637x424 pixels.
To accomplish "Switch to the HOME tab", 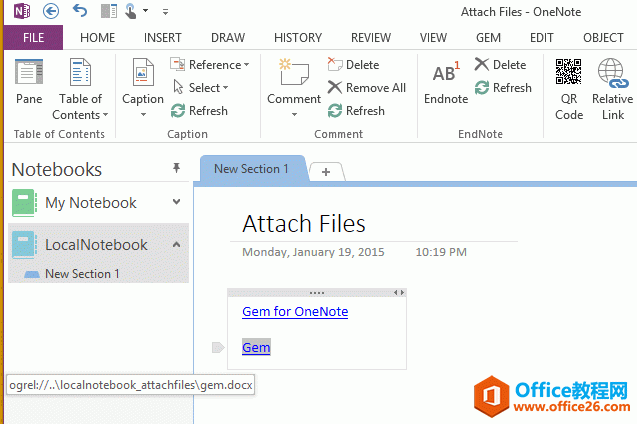I will point(98,38).
